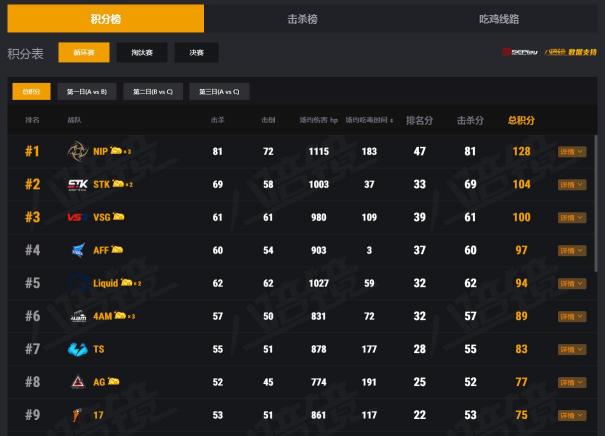605x436 pixels.
Task: Open the 吃鸡线路 tab
Action: pyautogui.click(x=499, y=19)
